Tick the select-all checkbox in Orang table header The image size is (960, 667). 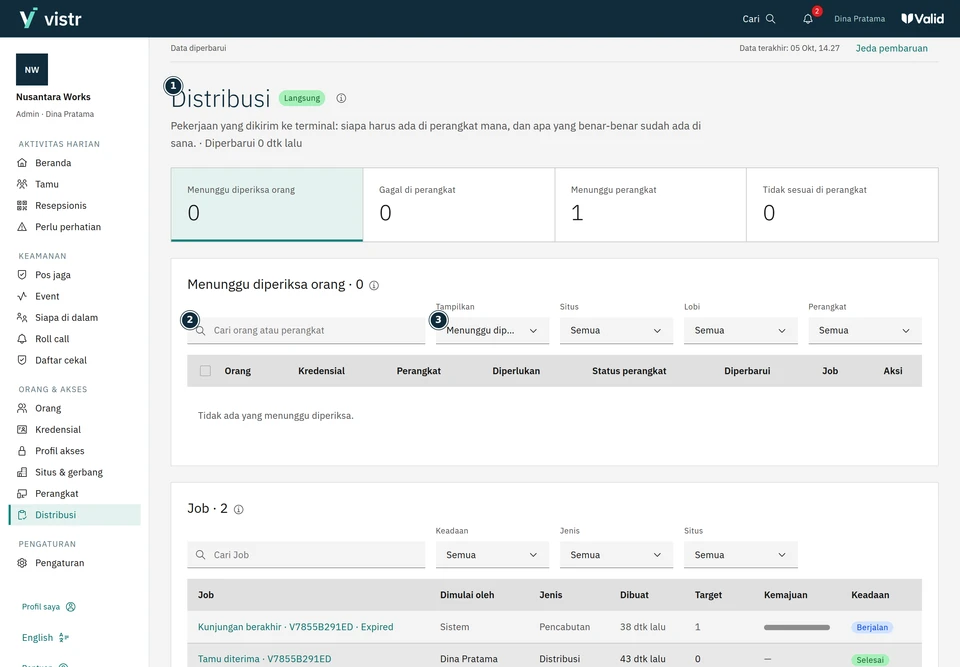(x=205, y=371)
